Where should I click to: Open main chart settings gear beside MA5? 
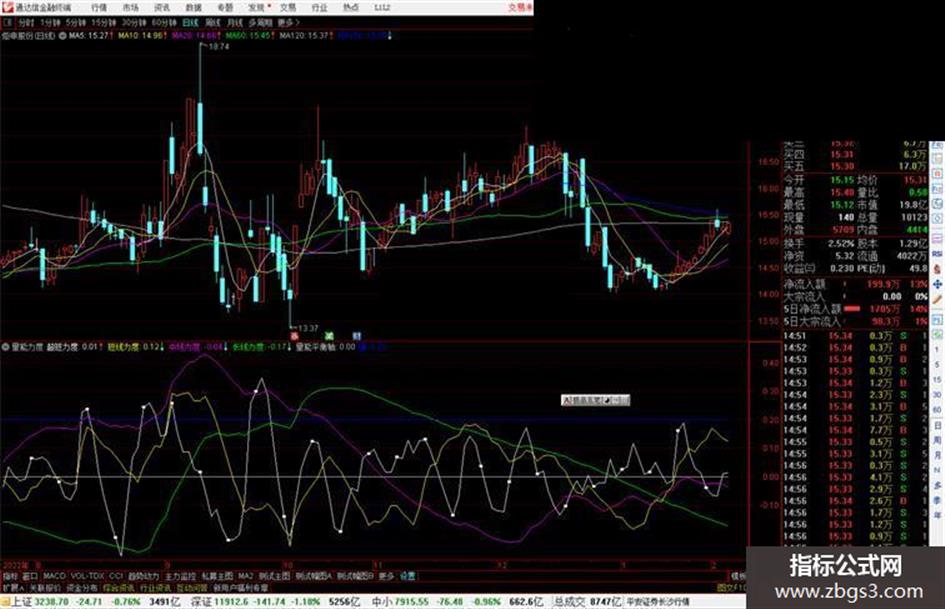63,36
